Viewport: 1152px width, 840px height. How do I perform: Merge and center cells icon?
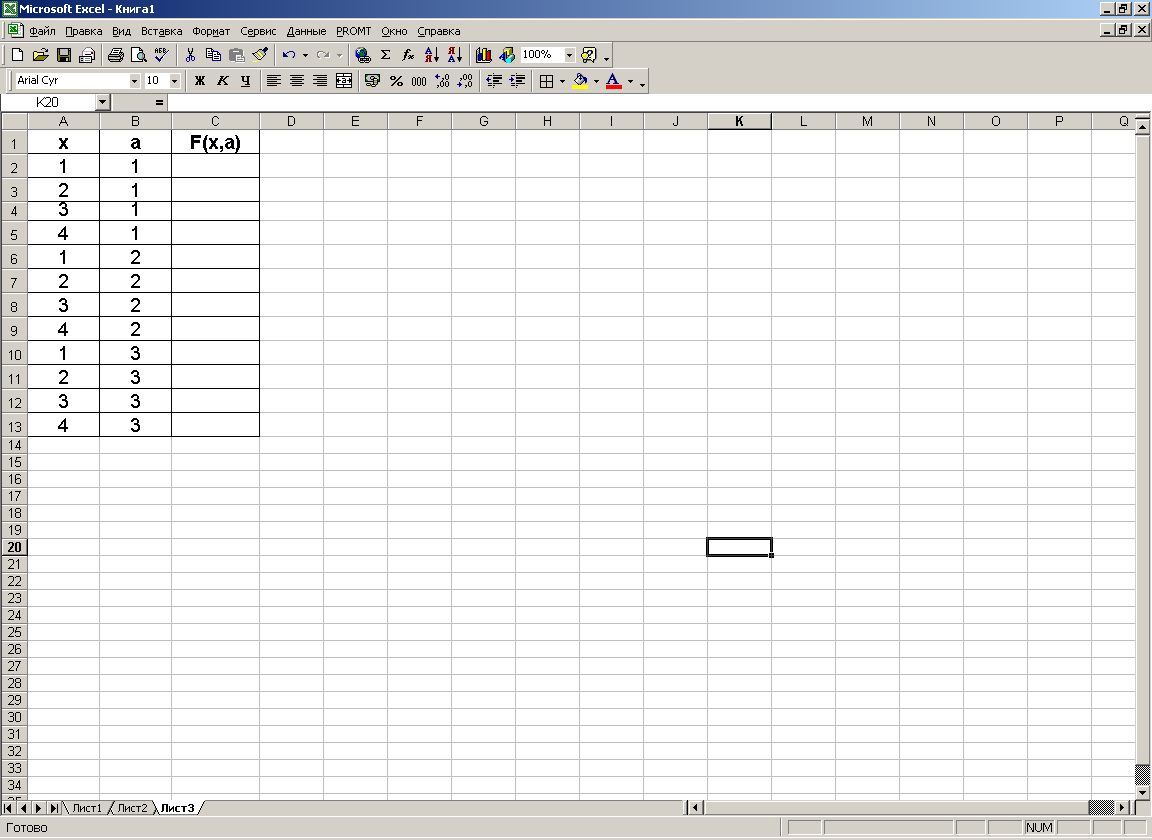344,81
